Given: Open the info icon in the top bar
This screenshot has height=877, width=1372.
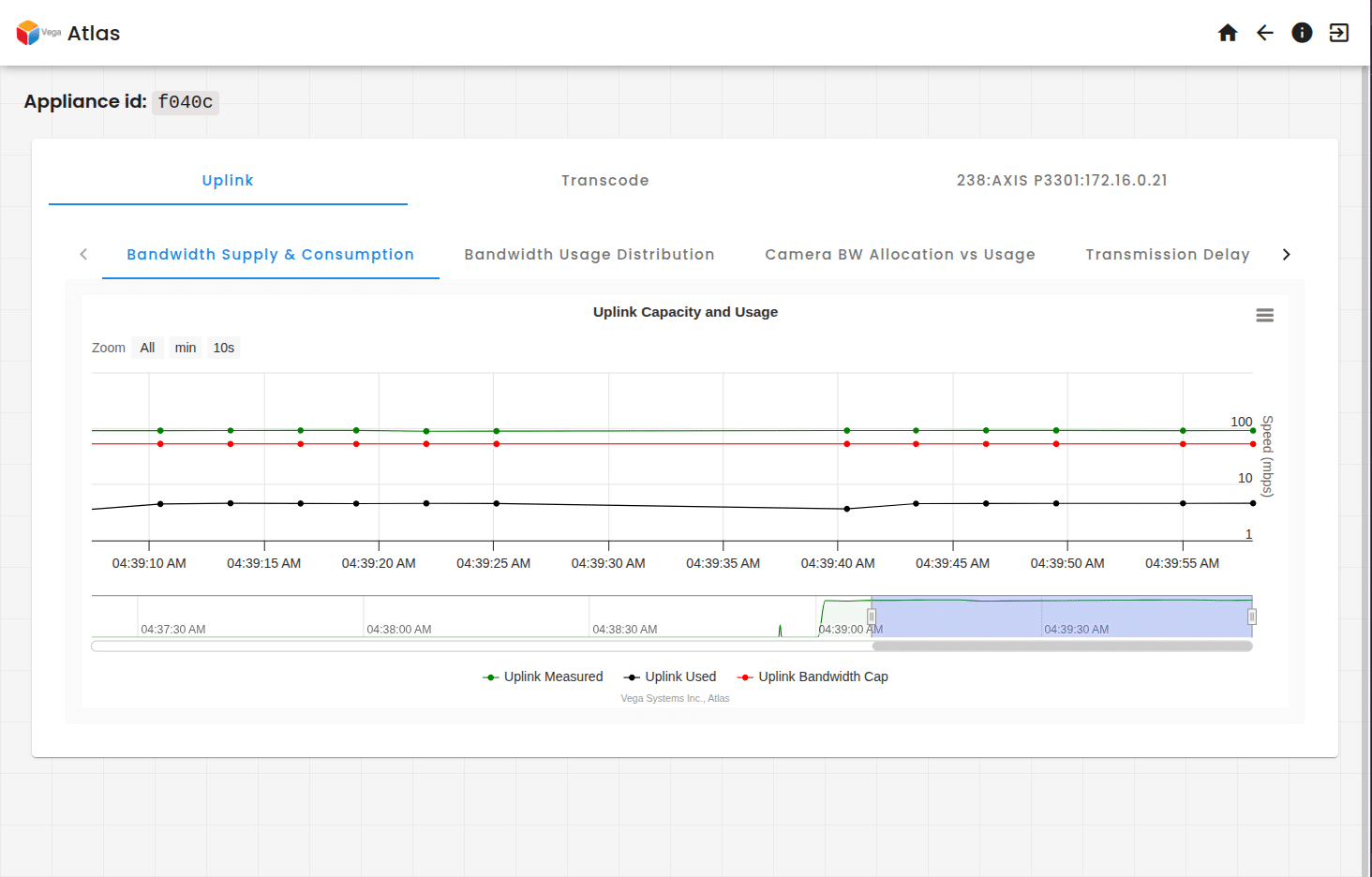Looking at the screenshot, I should click(x=1302, y=32).
